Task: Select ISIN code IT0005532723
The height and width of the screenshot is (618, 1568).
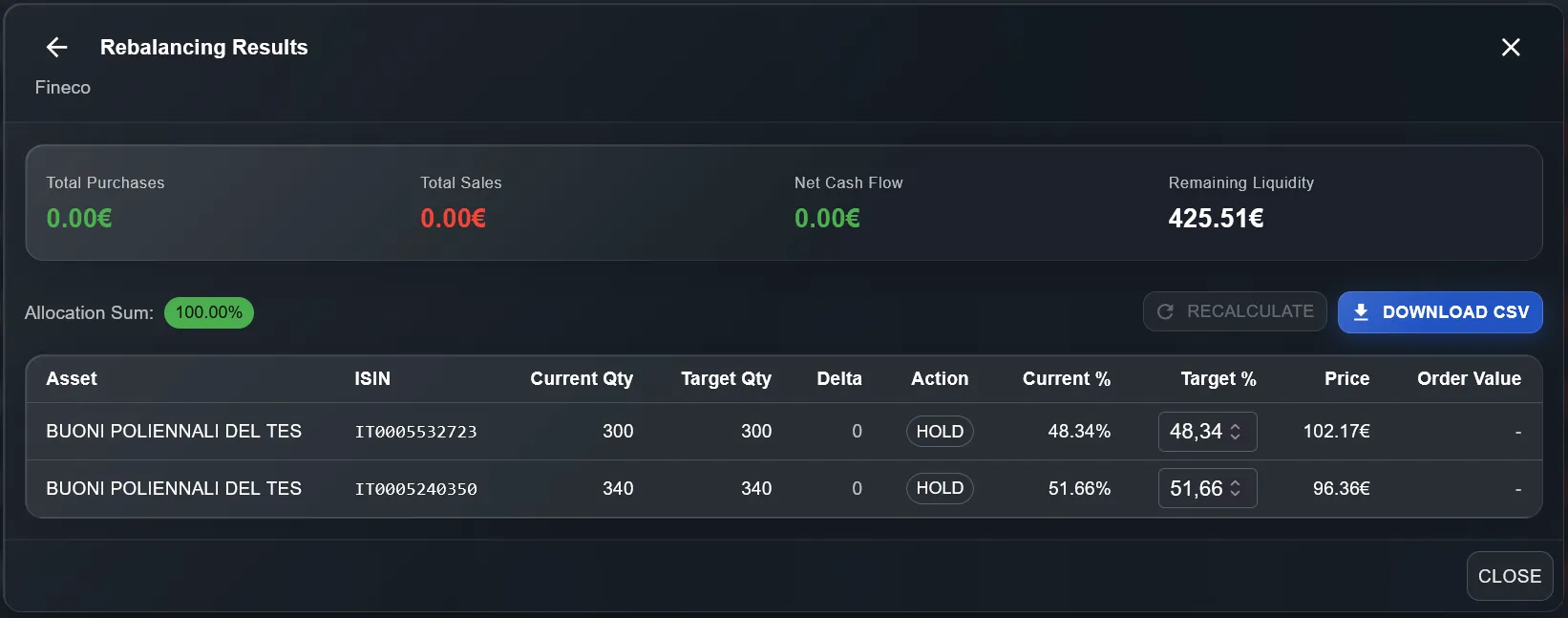Action: 415,432
